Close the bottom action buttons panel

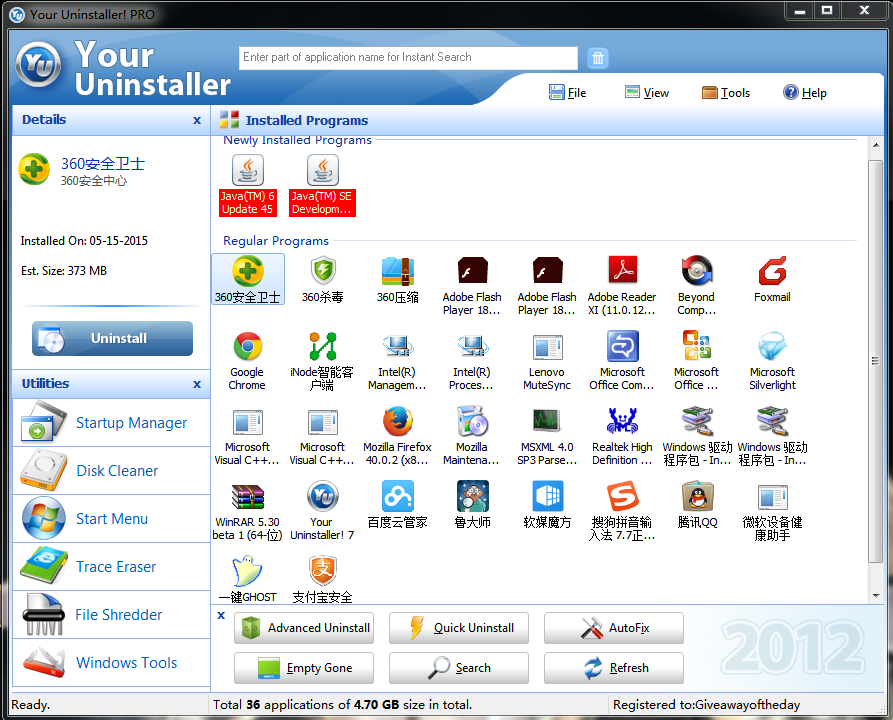pyautogui.click(x=222, y=615)
